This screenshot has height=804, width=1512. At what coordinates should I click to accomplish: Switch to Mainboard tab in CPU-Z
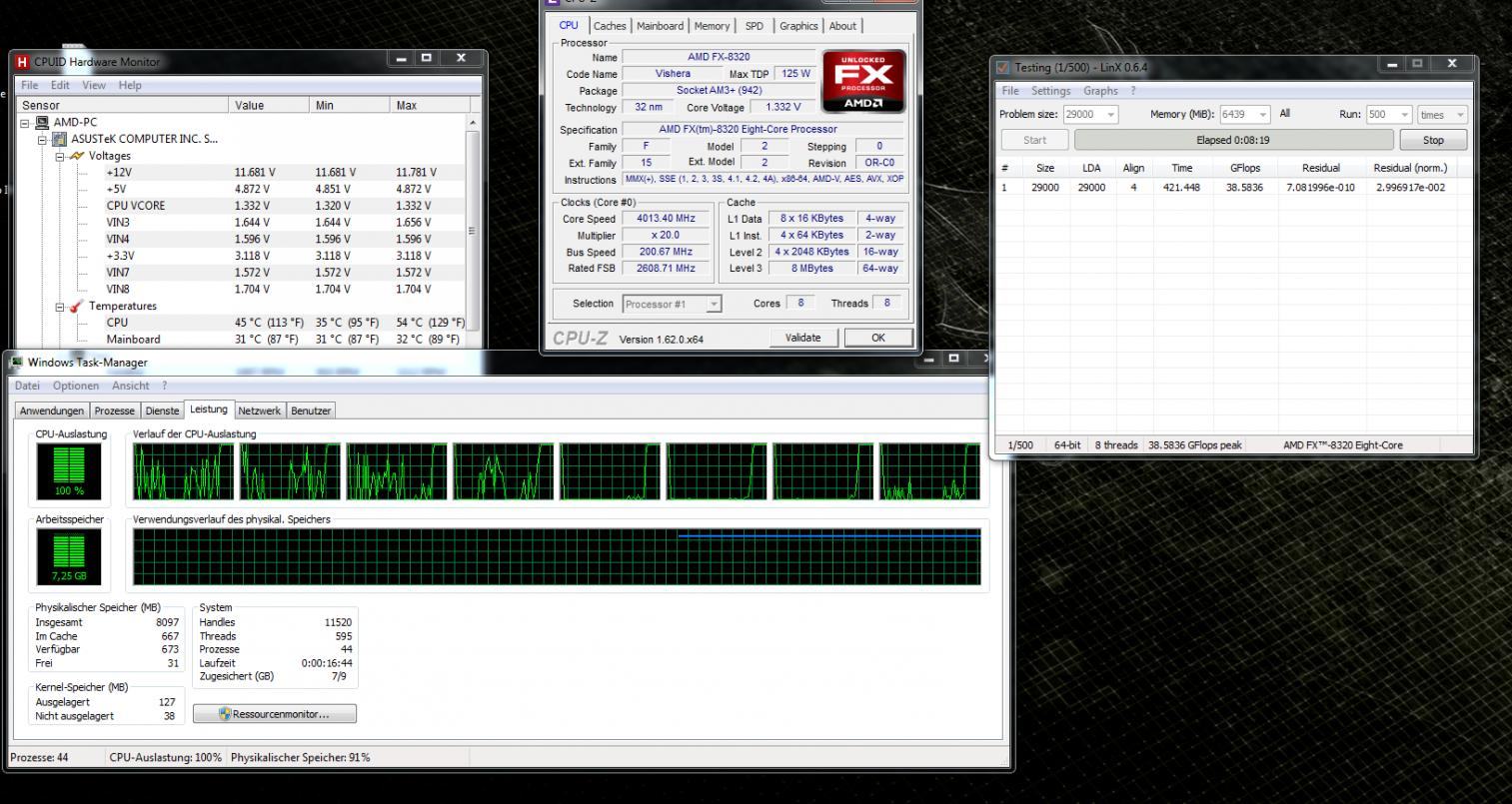[660, 26]
